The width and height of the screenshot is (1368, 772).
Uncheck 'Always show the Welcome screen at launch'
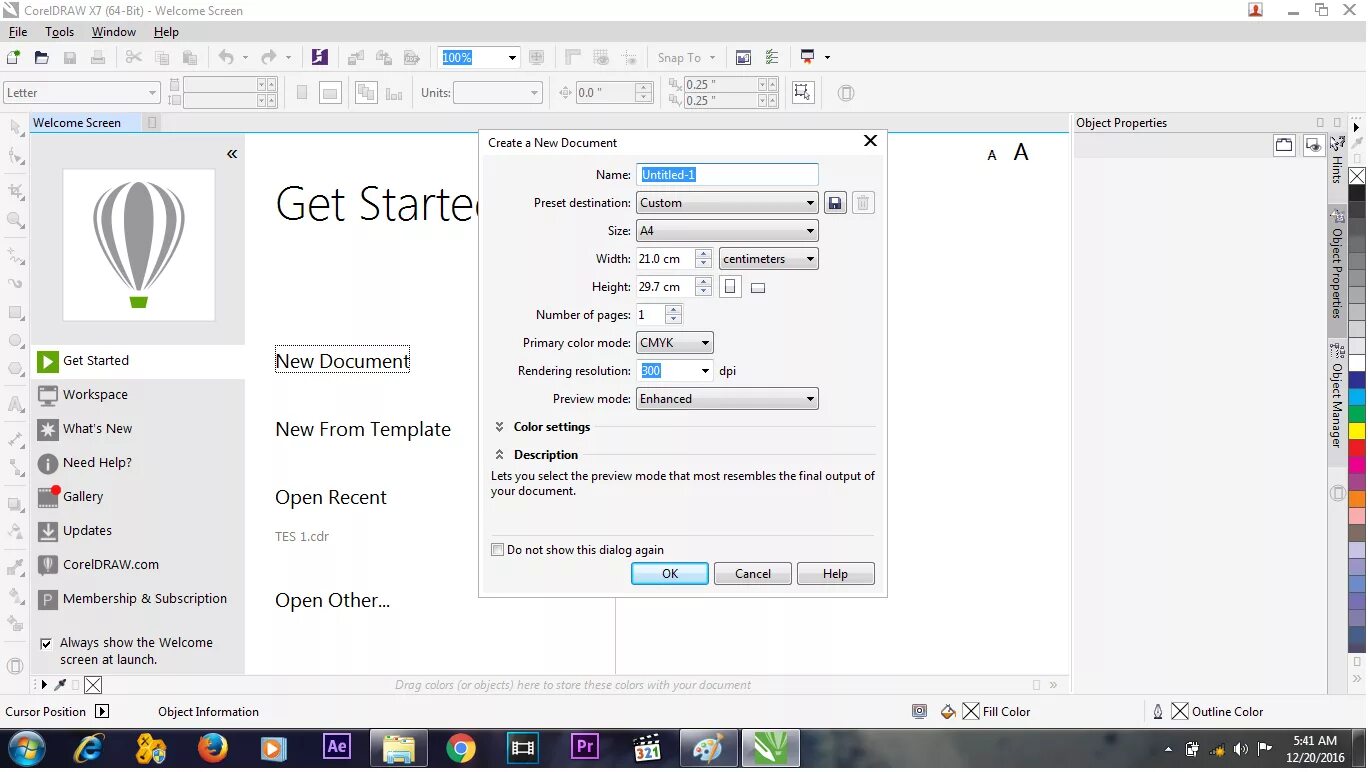click(x=46, y=643)
